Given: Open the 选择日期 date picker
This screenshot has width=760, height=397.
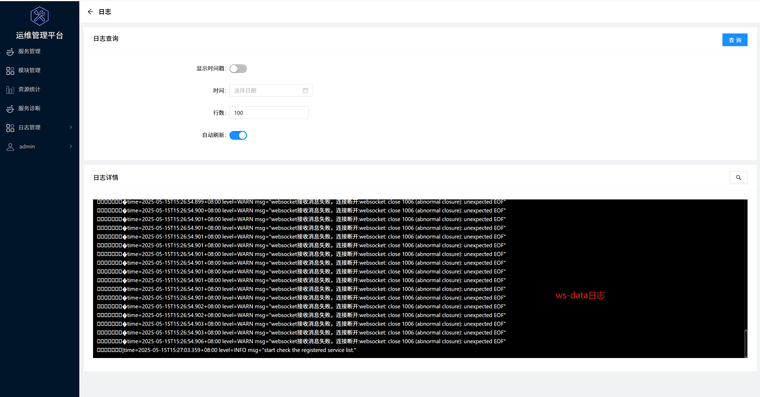Looking at the screenshot, I should tap(271, 91).
